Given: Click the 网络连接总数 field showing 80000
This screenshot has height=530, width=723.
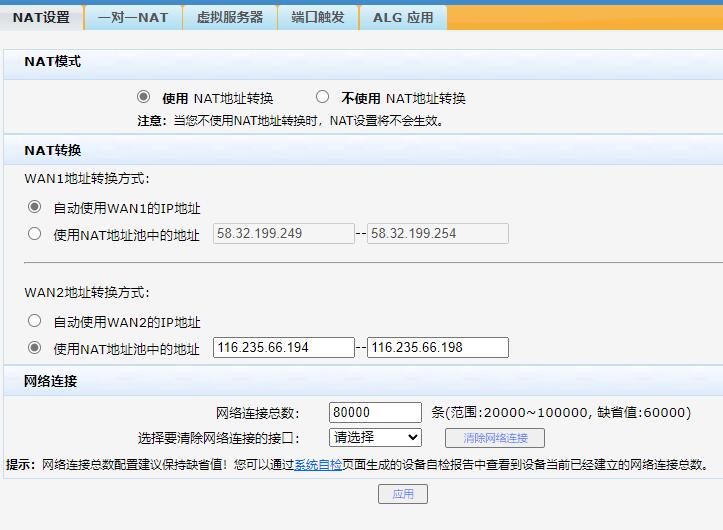Looking at the screenshot, I should tap(375, 412).
